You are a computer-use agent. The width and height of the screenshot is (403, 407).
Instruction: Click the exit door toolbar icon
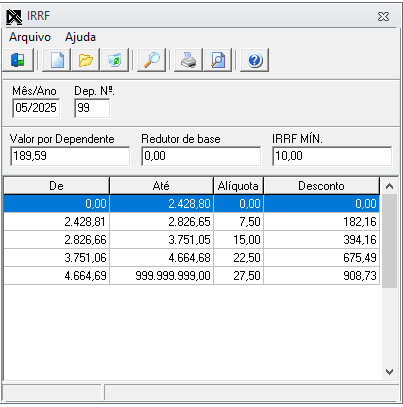point(18,60)
